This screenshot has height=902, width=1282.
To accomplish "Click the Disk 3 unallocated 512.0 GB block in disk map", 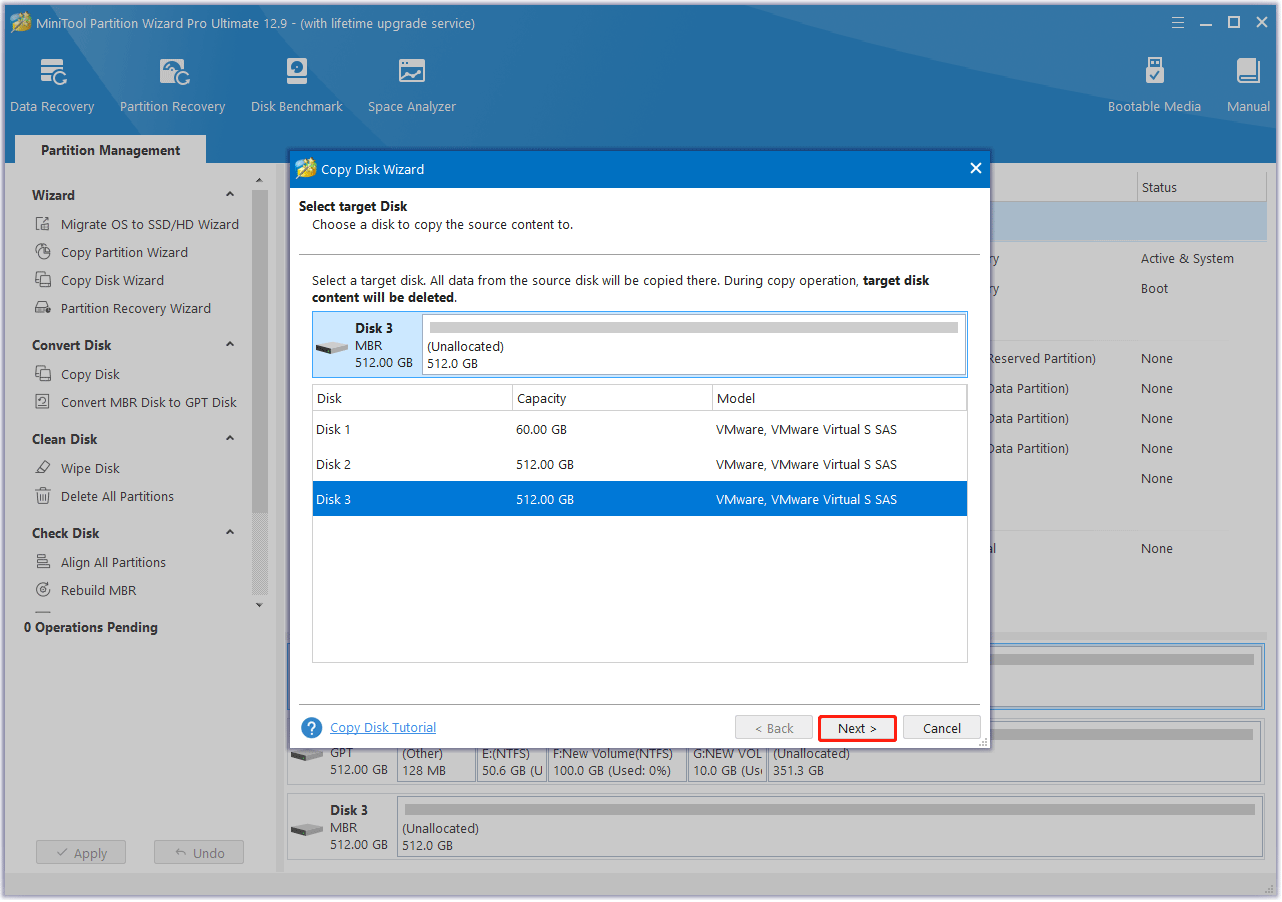I will (x=829, y=827).
